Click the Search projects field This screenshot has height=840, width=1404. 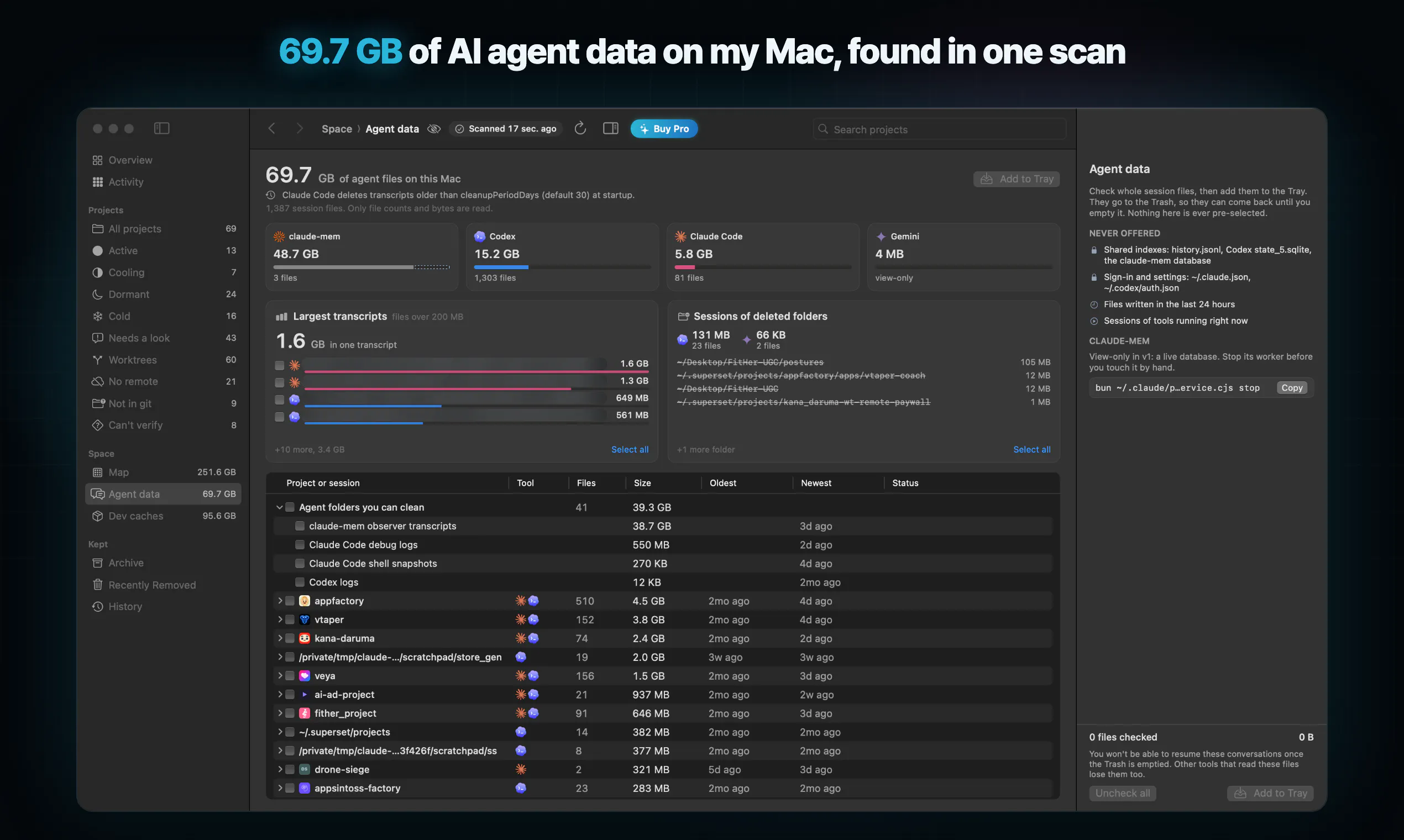939,129
